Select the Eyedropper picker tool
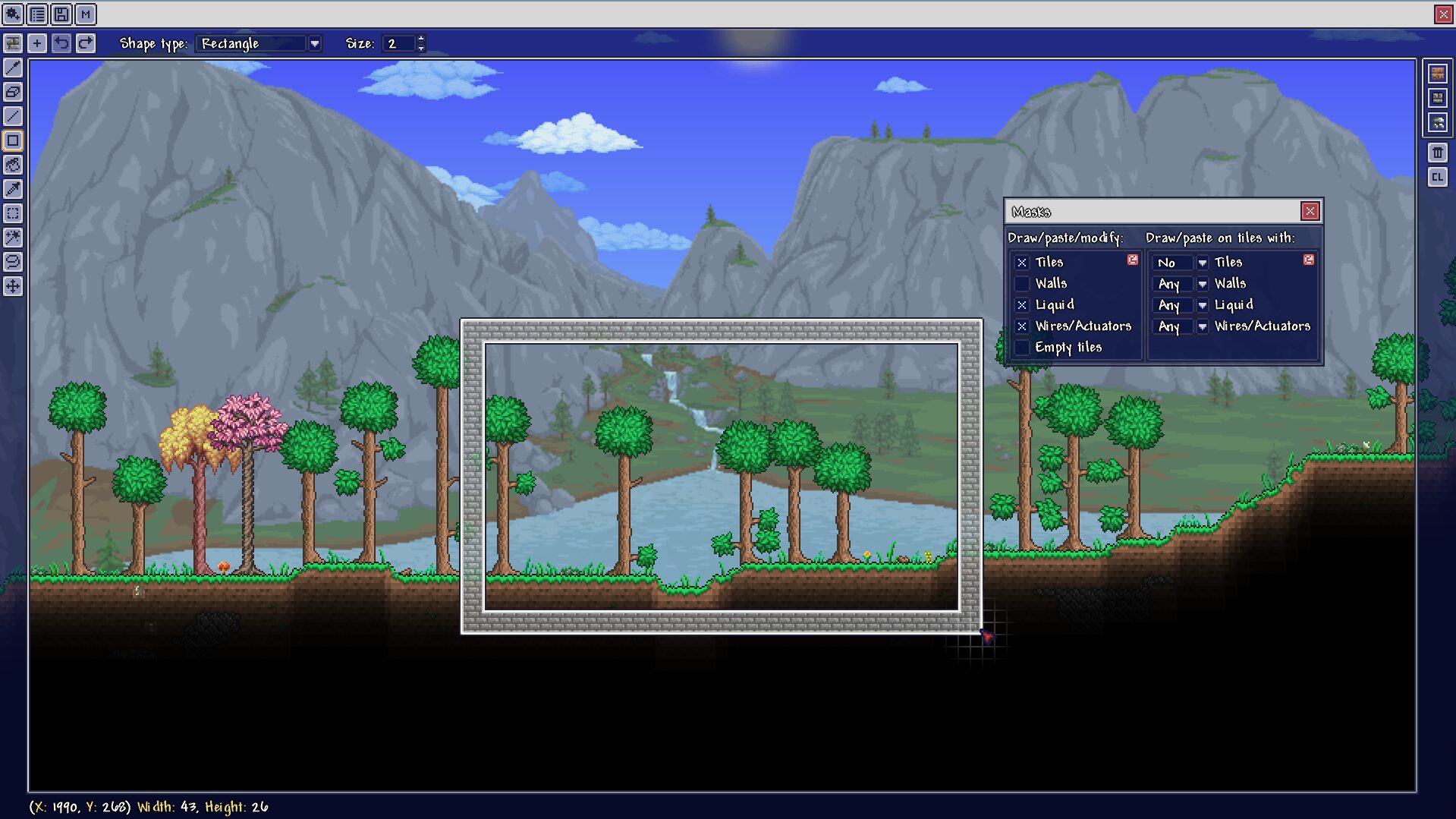1456x819 pixels. (x=13, y=189)
